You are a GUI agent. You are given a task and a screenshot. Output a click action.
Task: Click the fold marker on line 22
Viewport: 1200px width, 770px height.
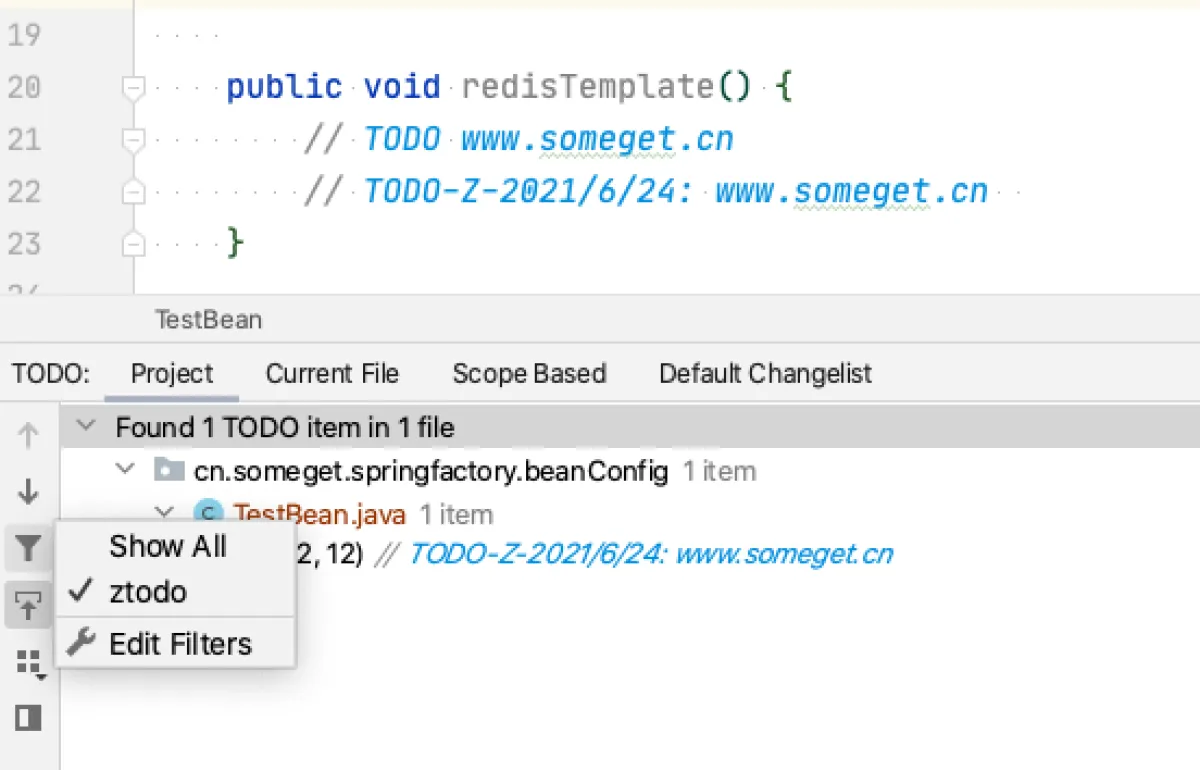point(132,191)
